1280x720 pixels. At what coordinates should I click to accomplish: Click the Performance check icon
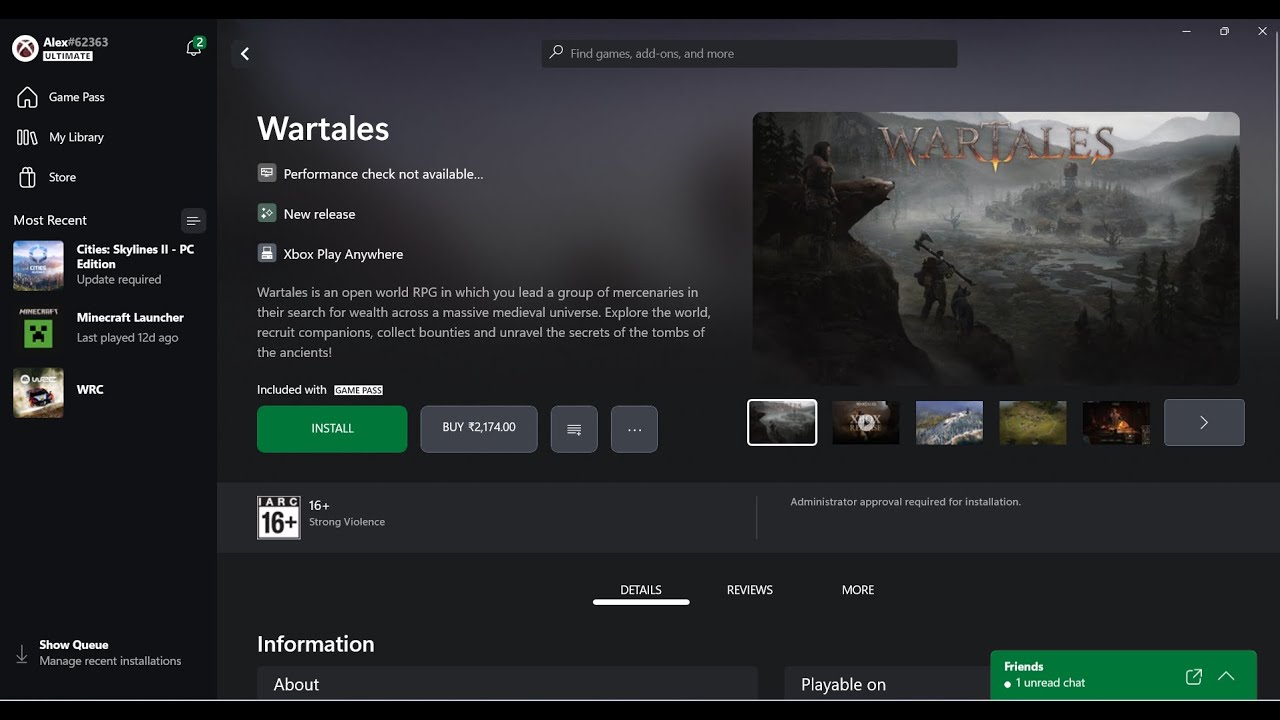267,173
